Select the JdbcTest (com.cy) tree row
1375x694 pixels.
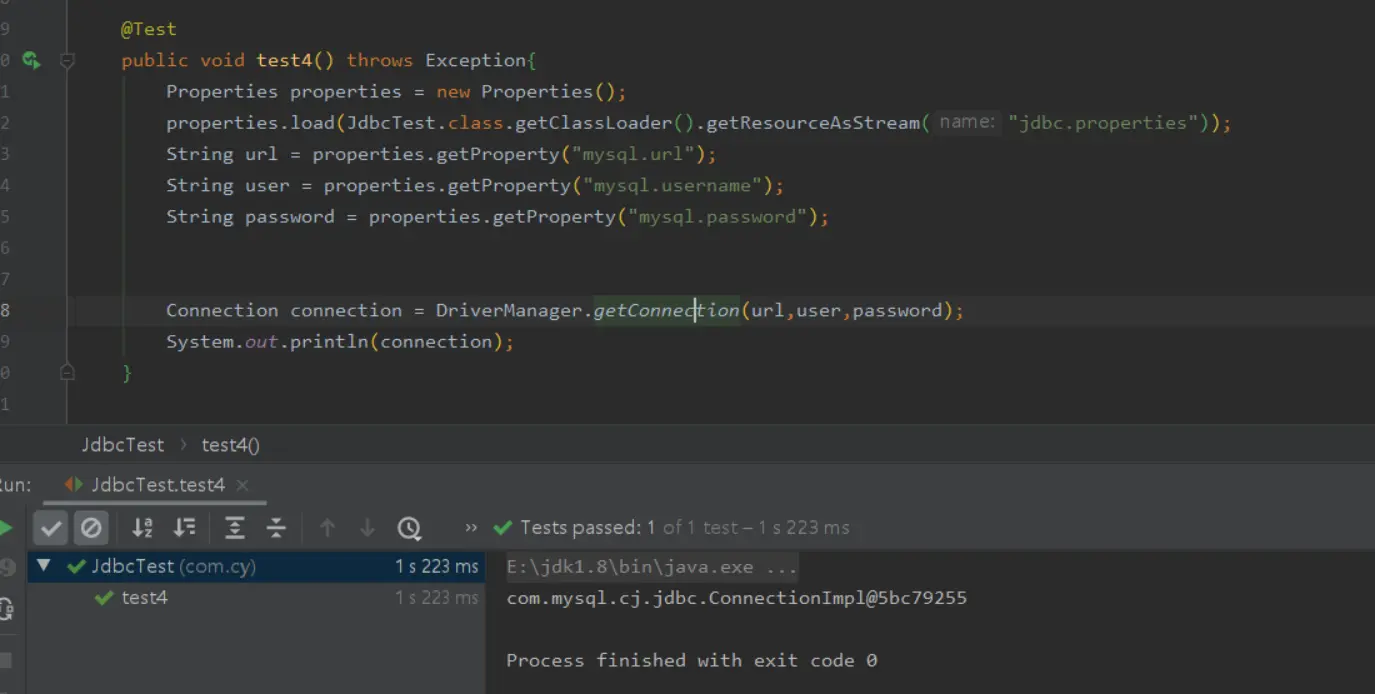pyautogui.click(x=256, y=567)
